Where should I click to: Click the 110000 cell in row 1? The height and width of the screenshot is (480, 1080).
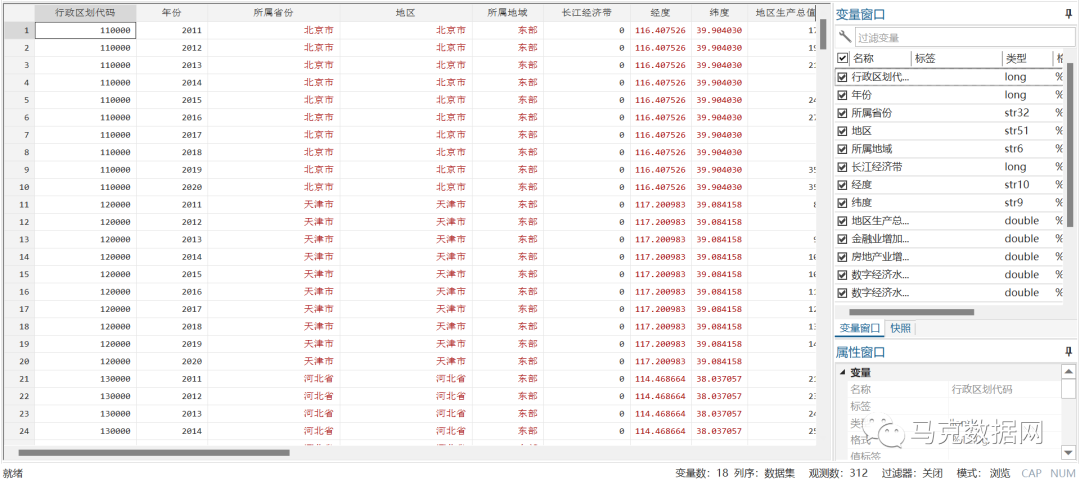[x=85, y=30]
